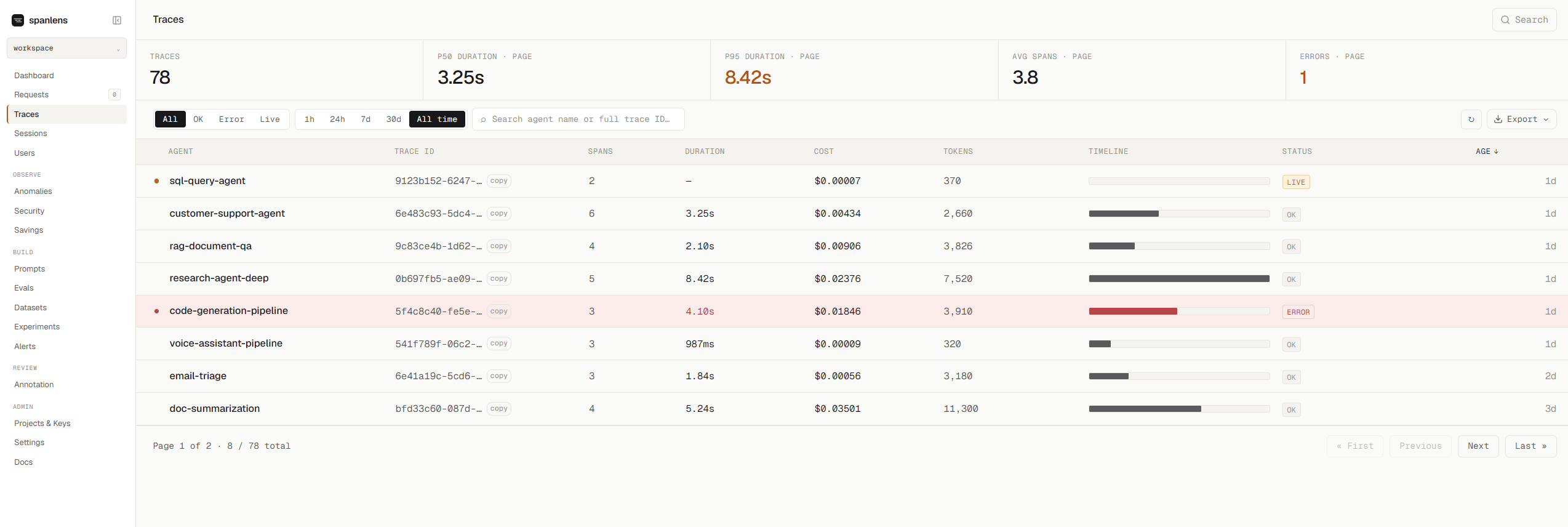This screenshot has height=527, width=1568.
Task: Click the Requests count badge in sidebar
Action: pyautogui.click(x=114, y=95)
